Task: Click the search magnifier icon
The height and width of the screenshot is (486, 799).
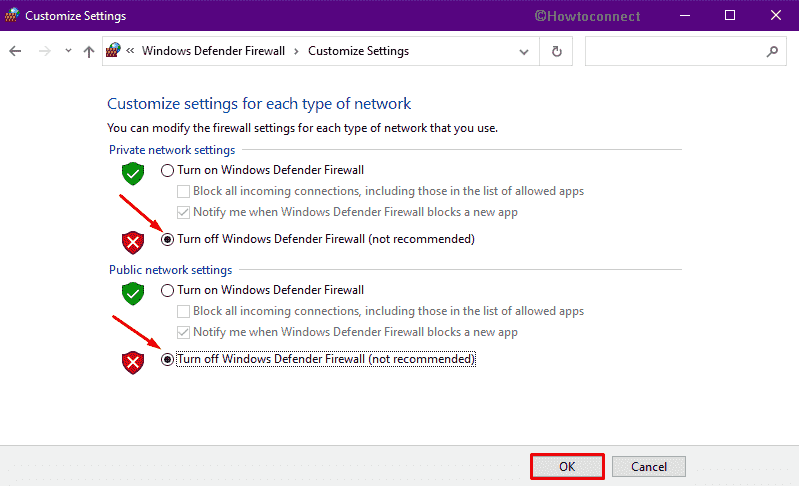Action: coord(773,51)
